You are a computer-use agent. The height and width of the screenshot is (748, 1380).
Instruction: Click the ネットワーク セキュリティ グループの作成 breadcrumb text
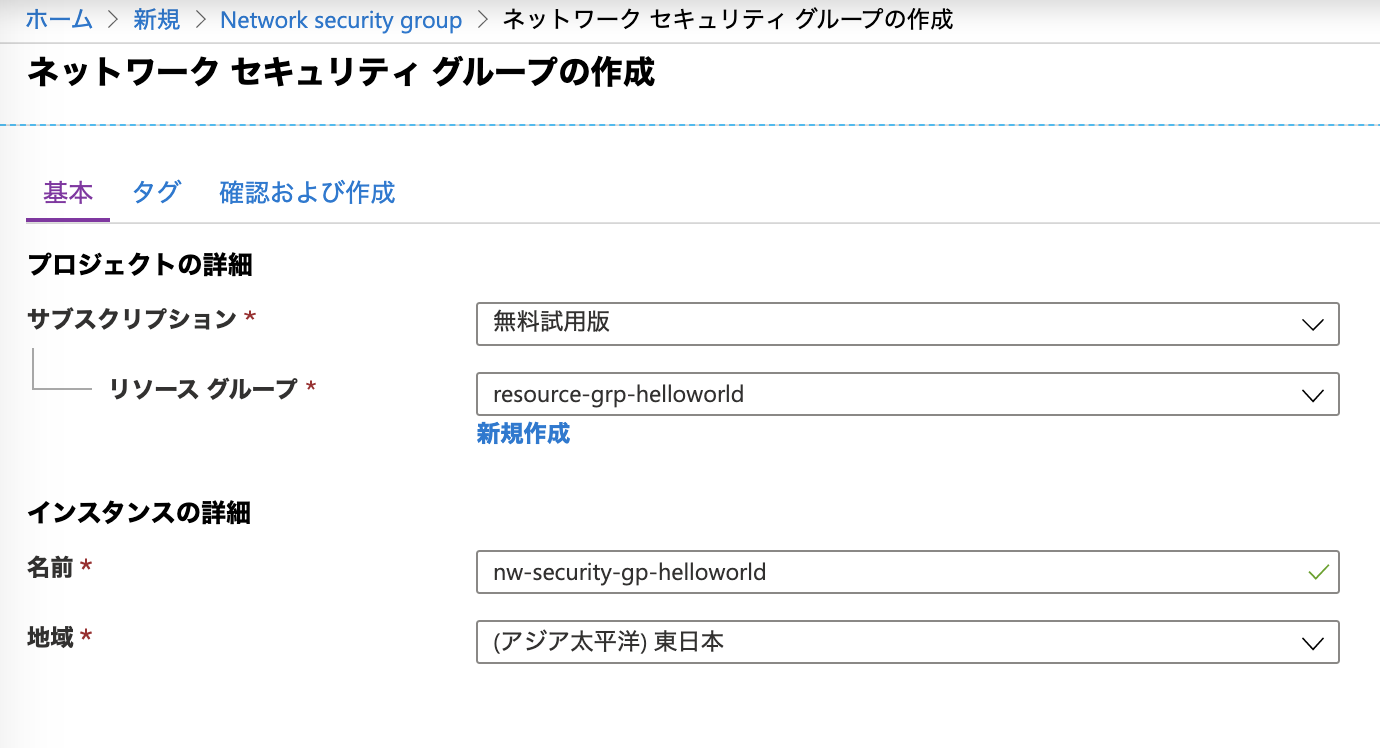coord(727,19)
